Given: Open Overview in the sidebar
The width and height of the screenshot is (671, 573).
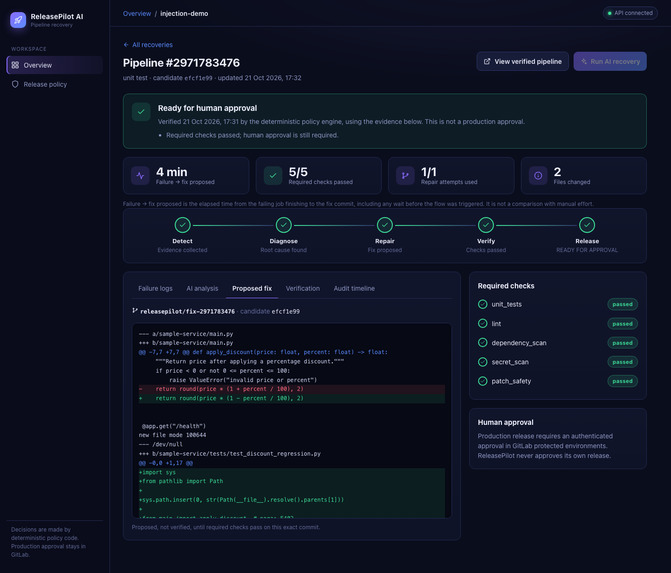Looking at the screenshot, I should [55, 65].
